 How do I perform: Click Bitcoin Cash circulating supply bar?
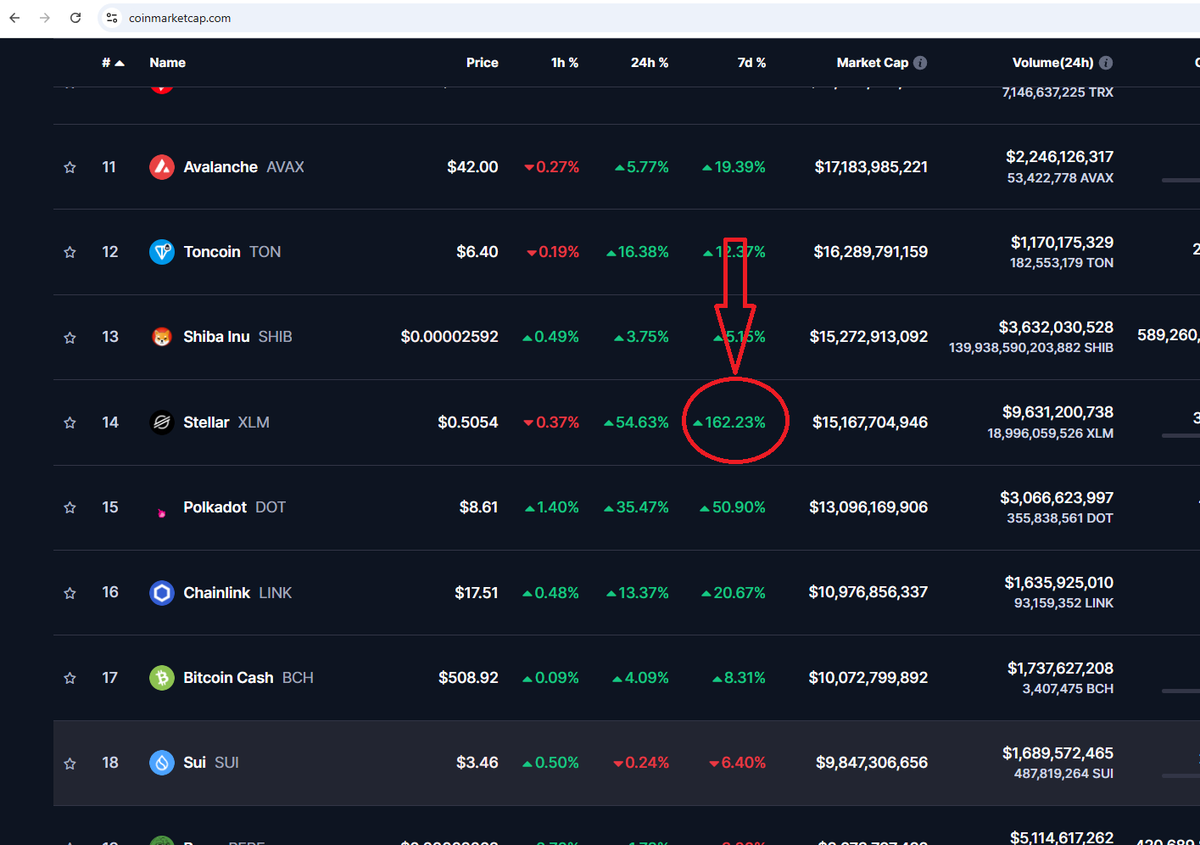click(1181, 691)
